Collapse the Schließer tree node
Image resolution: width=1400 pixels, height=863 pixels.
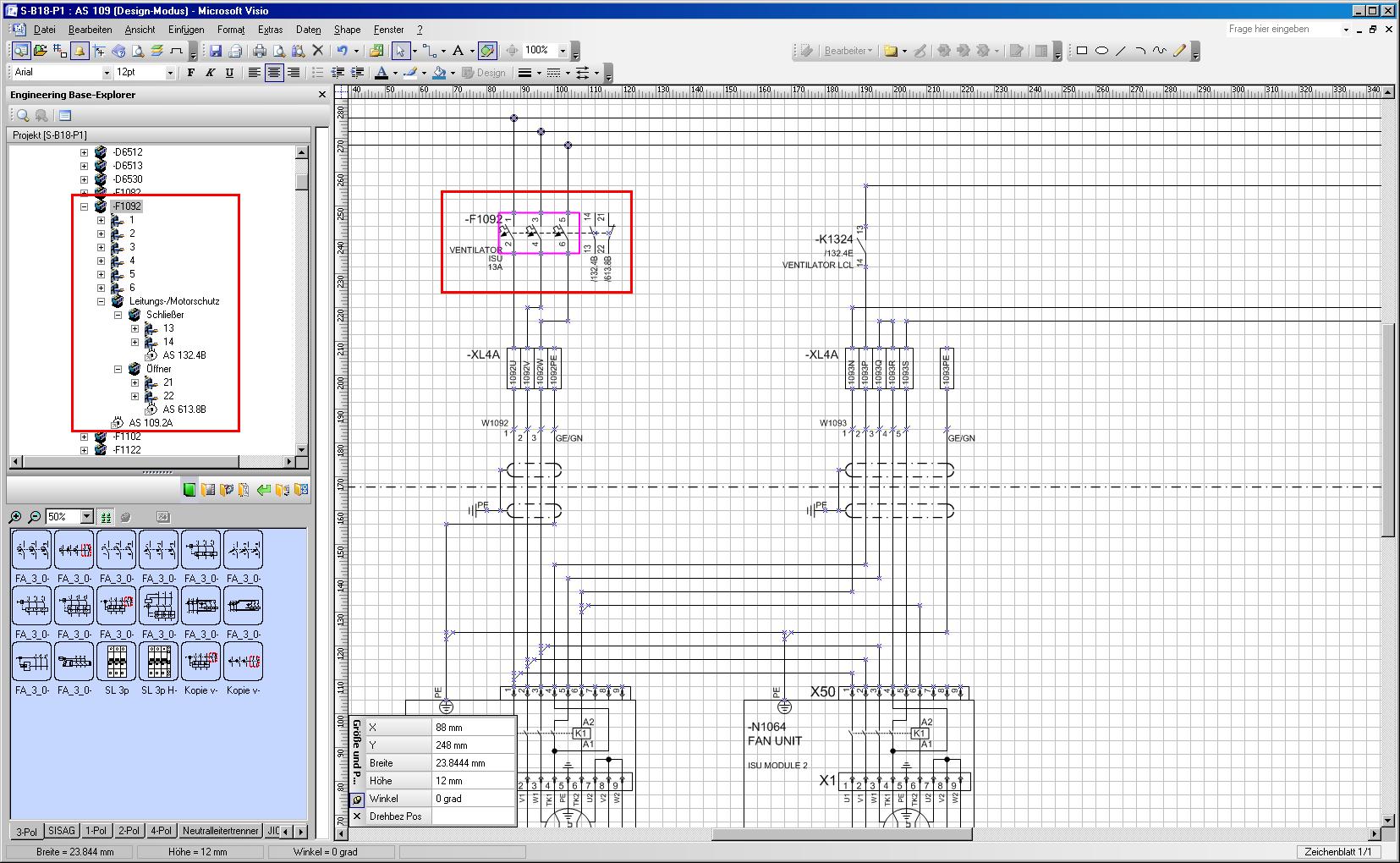(118, 315)
